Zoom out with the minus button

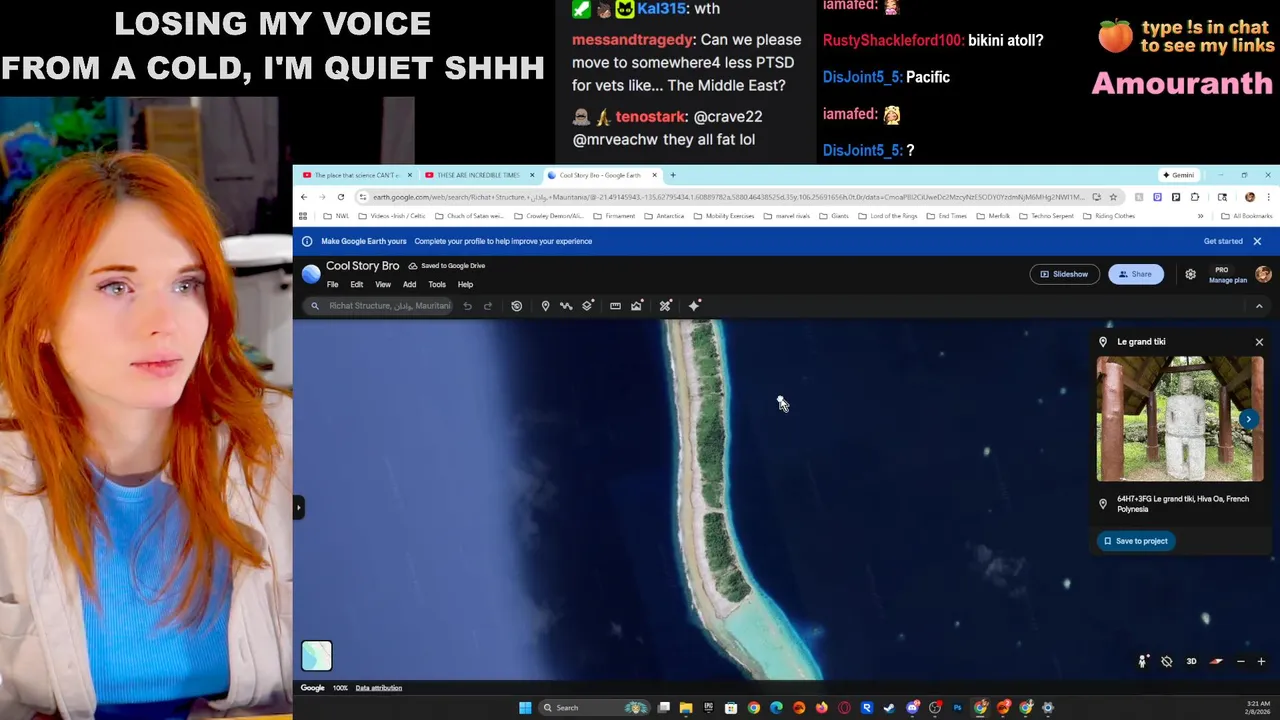pyautogui.click(x=1241, y=661)
